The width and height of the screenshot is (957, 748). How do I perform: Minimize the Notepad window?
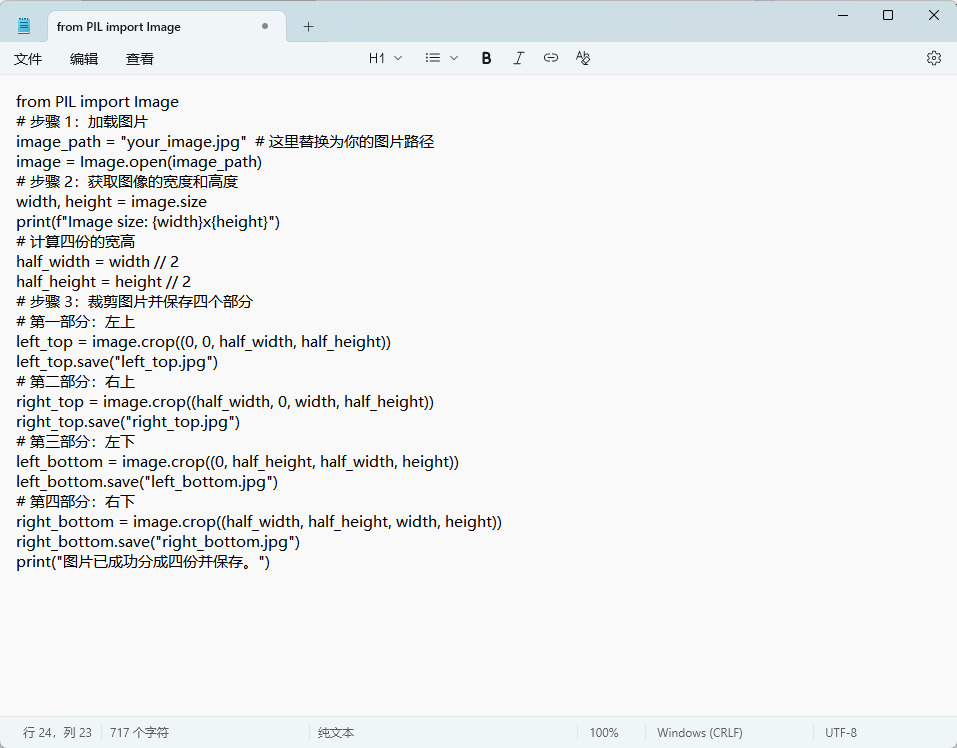[843, 15]
